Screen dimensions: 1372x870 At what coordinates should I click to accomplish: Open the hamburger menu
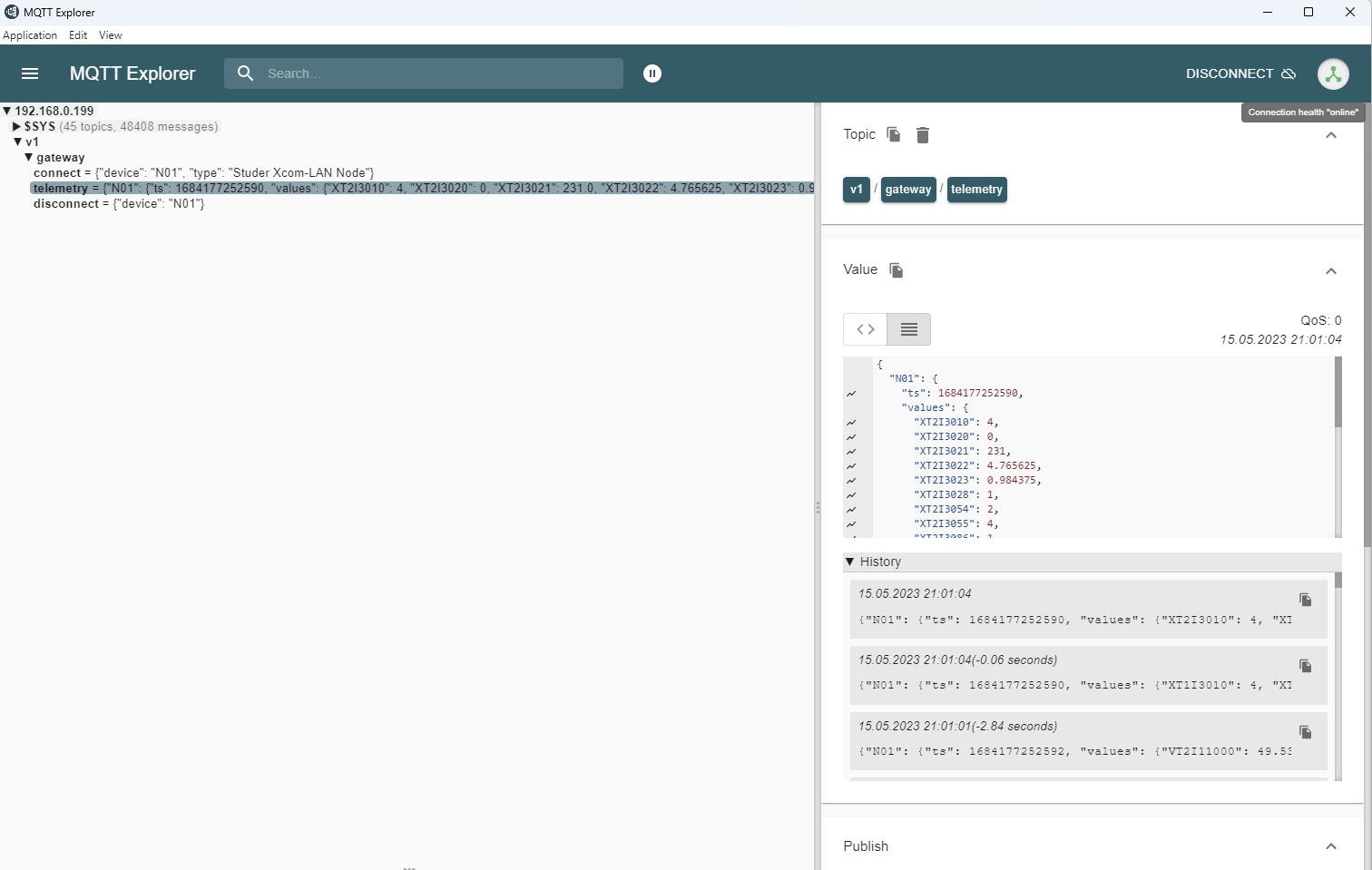pos(30,73)
